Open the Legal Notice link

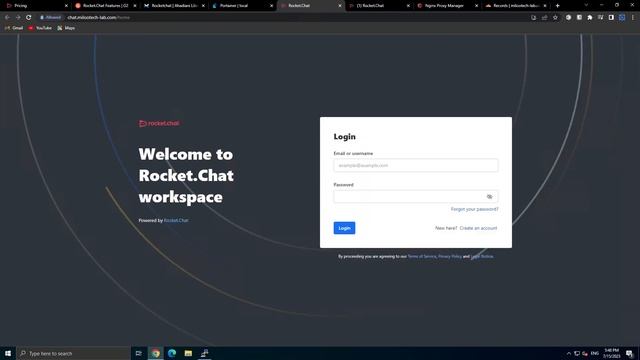482,256
